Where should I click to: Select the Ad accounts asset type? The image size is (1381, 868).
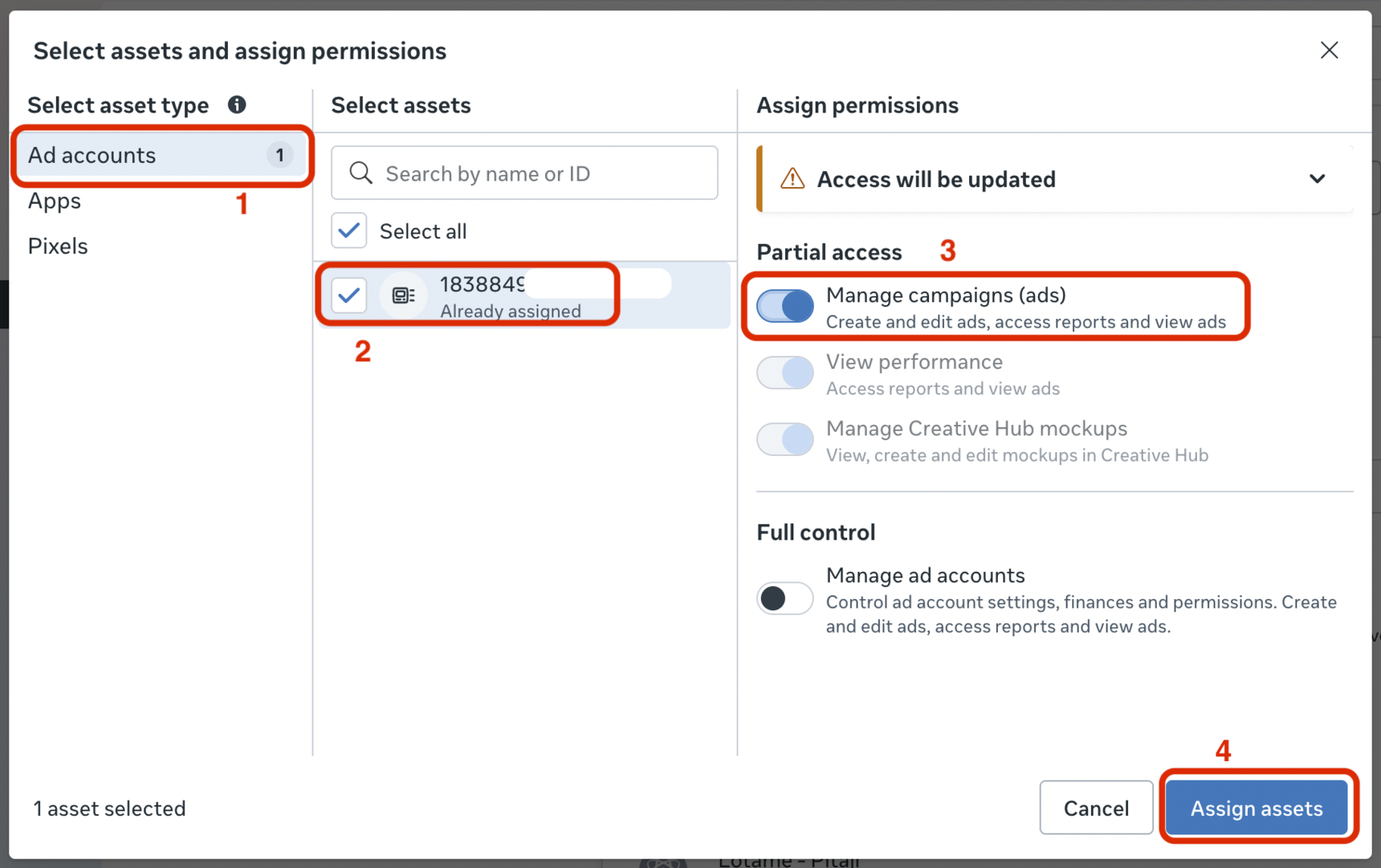(x=92, y=155)
